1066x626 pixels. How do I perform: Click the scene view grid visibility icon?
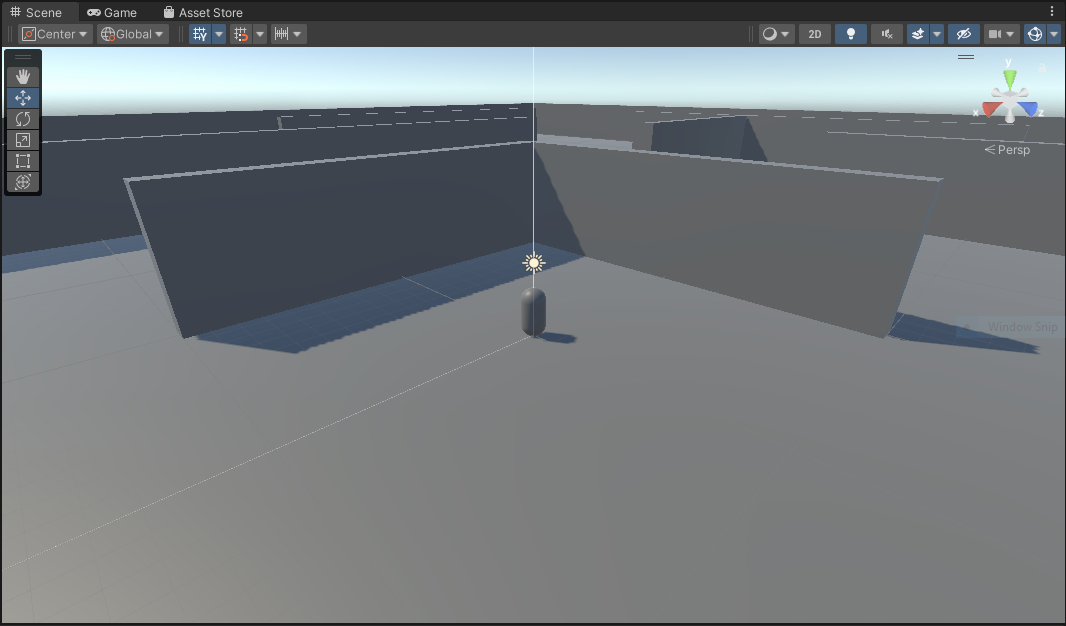[x=199, y=33]
